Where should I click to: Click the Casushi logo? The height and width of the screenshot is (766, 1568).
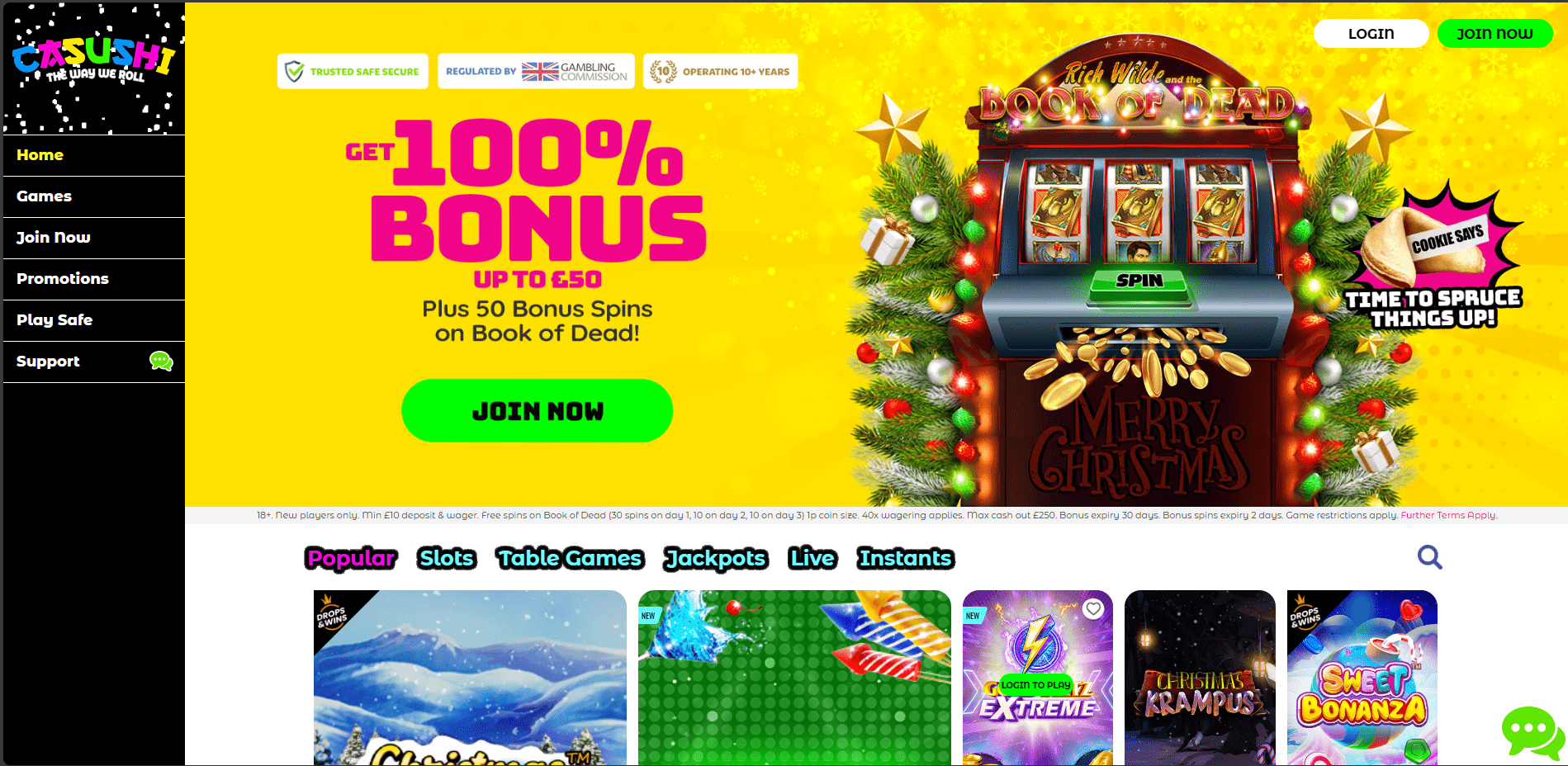coord(93,60)
